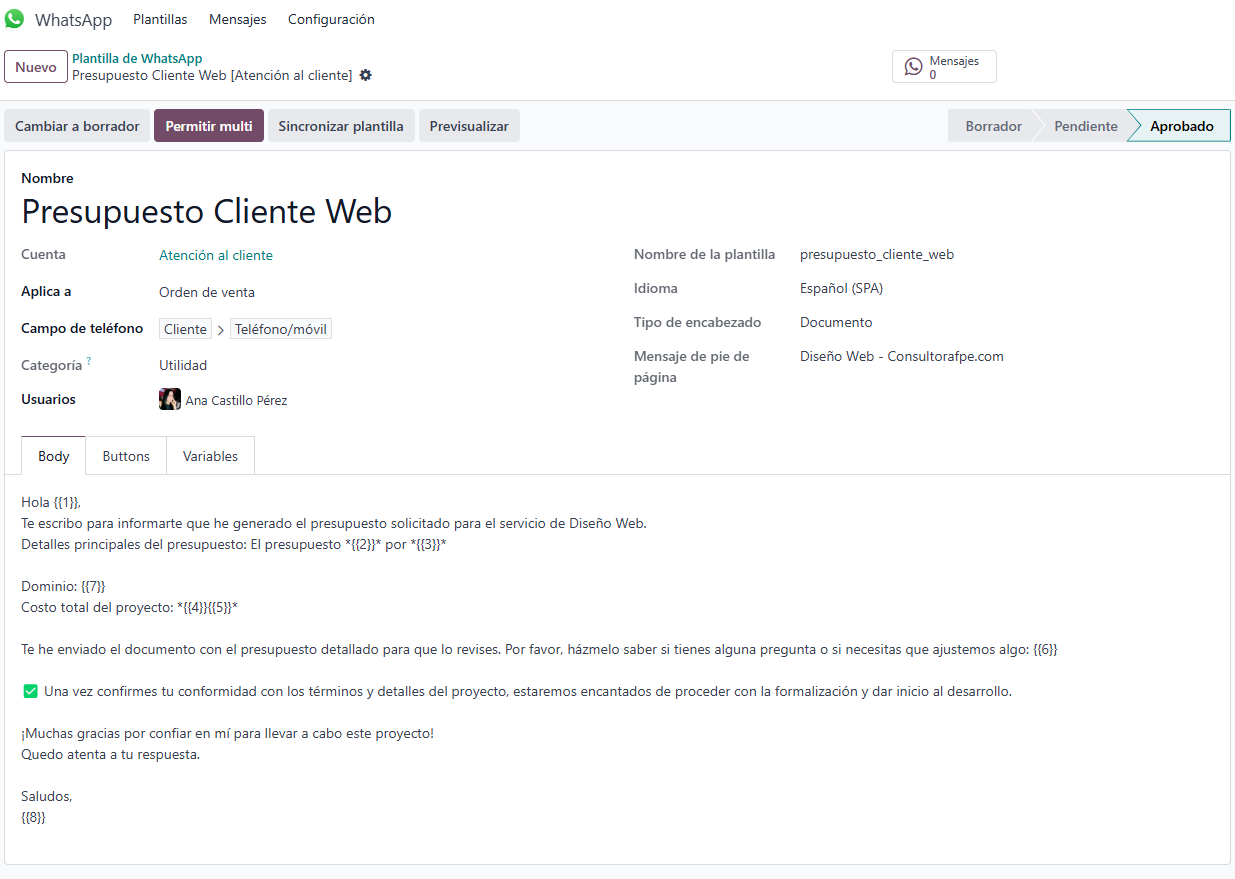The image size is (1235, 879).
Task: Click the presupuesto_cliente_web template name field
Action: 877,254
